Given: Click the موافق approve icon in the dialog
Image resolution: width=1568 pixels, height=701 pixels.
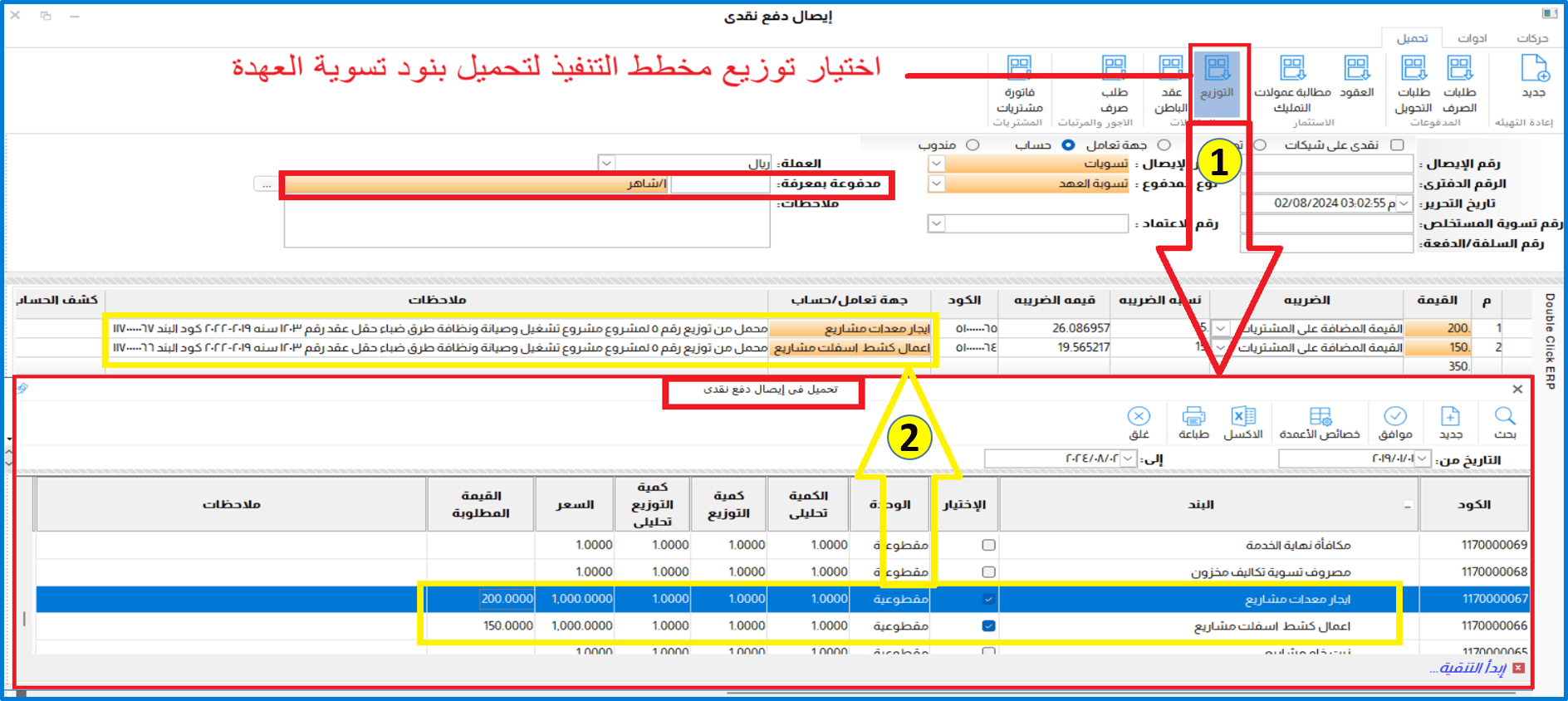Looking at the screenshot, I should point(1395,422).
